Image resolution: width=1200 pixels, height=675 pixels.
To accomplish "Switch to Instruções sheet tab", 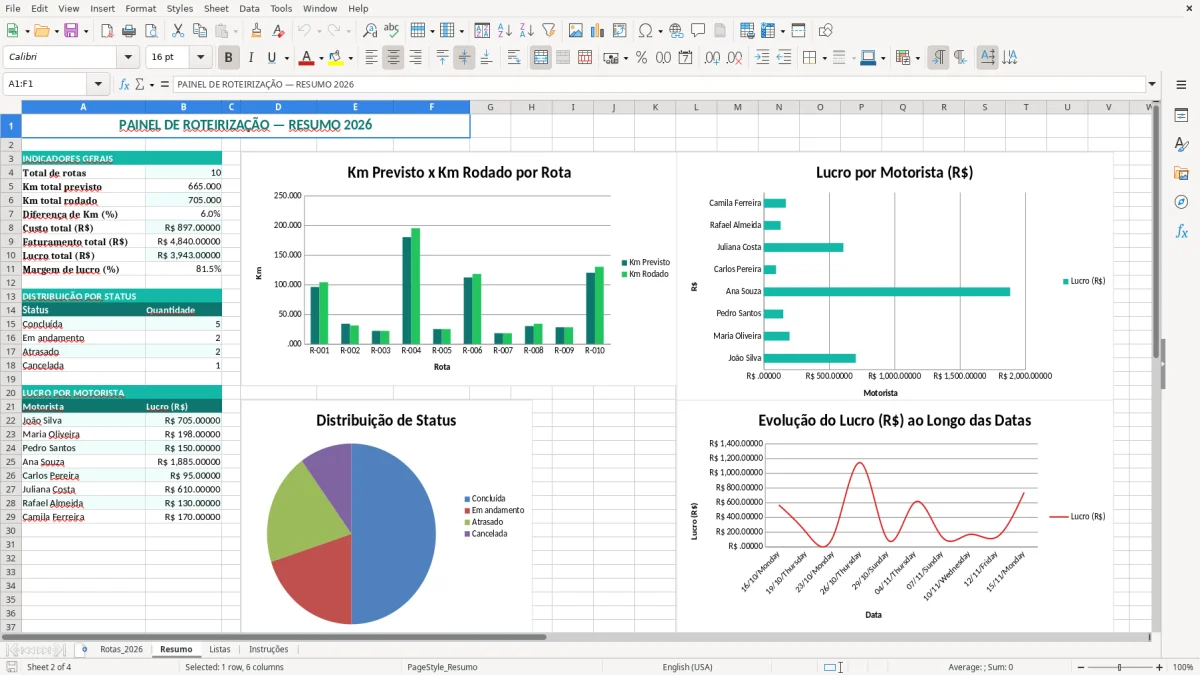I will pyautogui.click(x=269, y=649).
